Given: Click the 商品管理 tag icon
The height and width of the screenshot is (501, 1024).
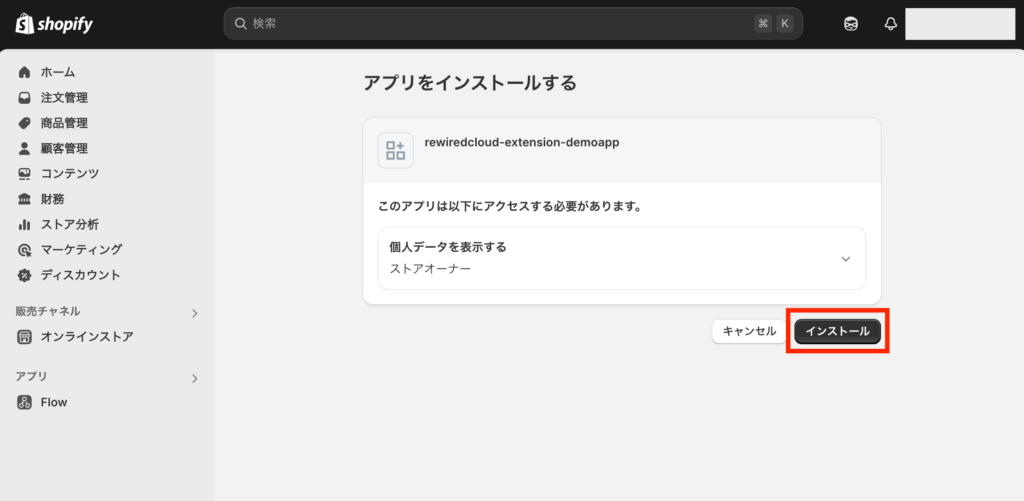Looking at the screenshot, I should (x=24, y=123).
